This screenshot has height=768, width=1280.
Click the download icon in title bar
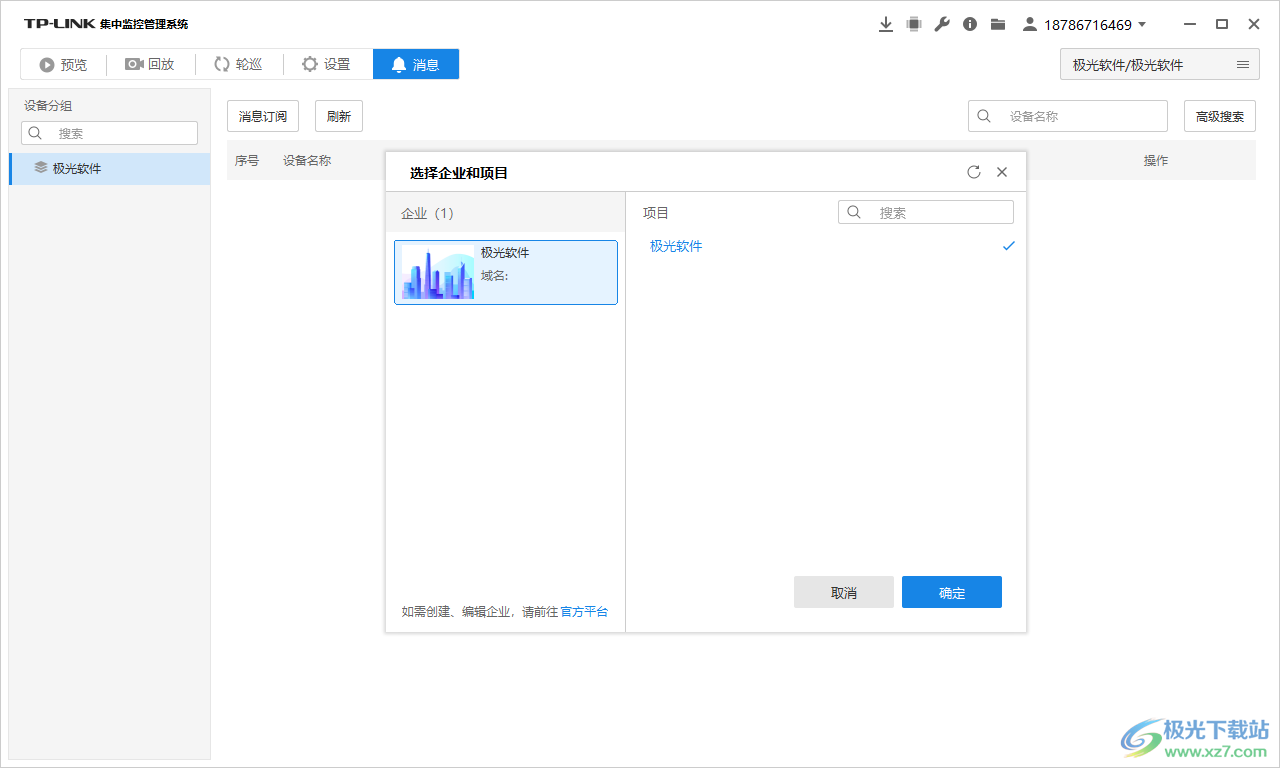[x=885, y=24]
